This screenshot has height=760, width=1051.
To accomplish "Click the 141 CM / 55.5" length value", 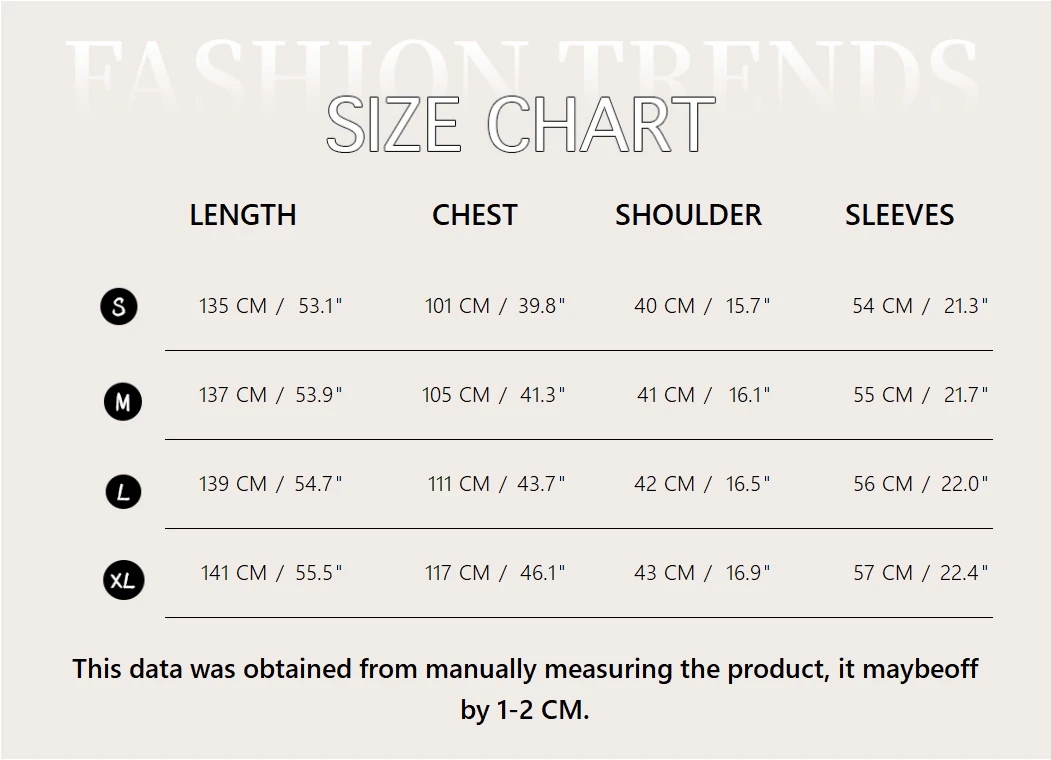I will 271,573.
